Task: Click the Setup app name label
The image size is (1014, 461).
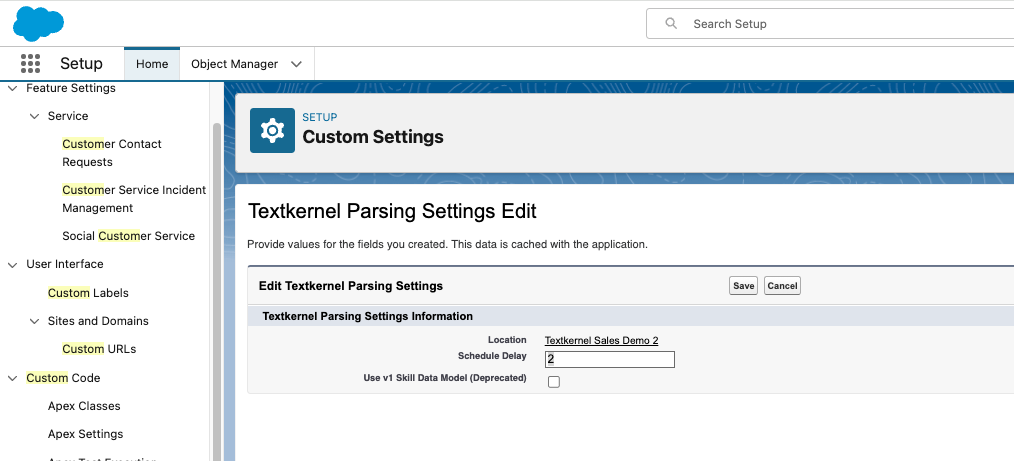Action: pos(81,63)
